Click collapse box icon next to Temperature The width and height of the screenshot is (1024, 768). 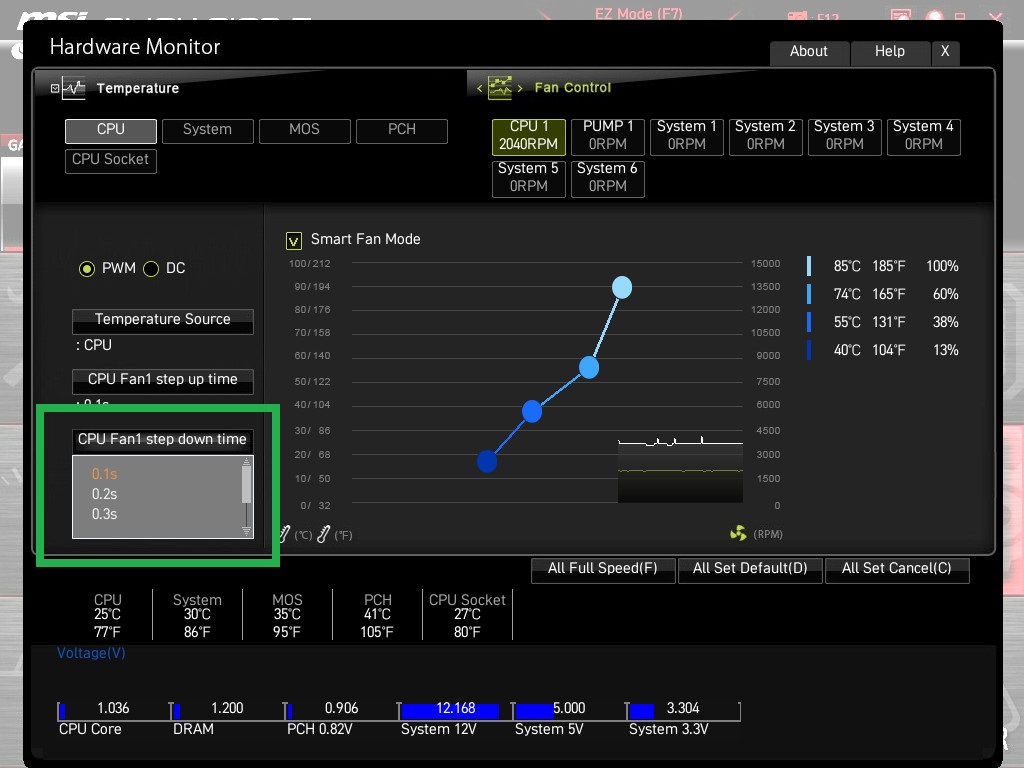55,88
